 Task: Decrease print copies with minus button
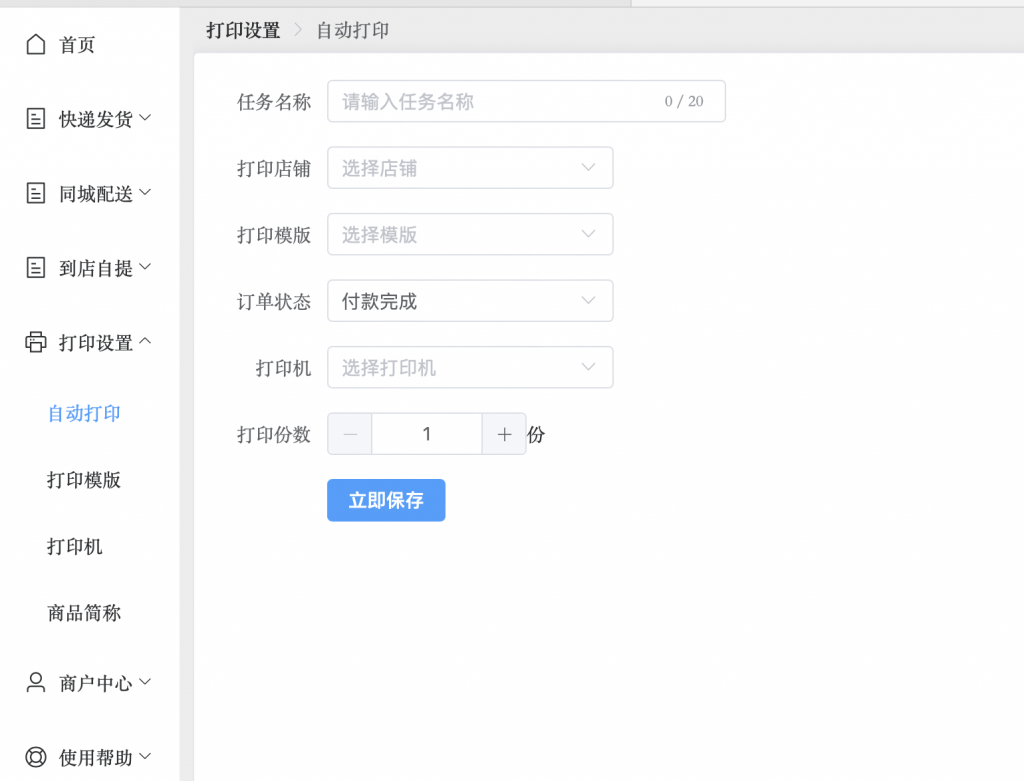(x=350, y=434)
